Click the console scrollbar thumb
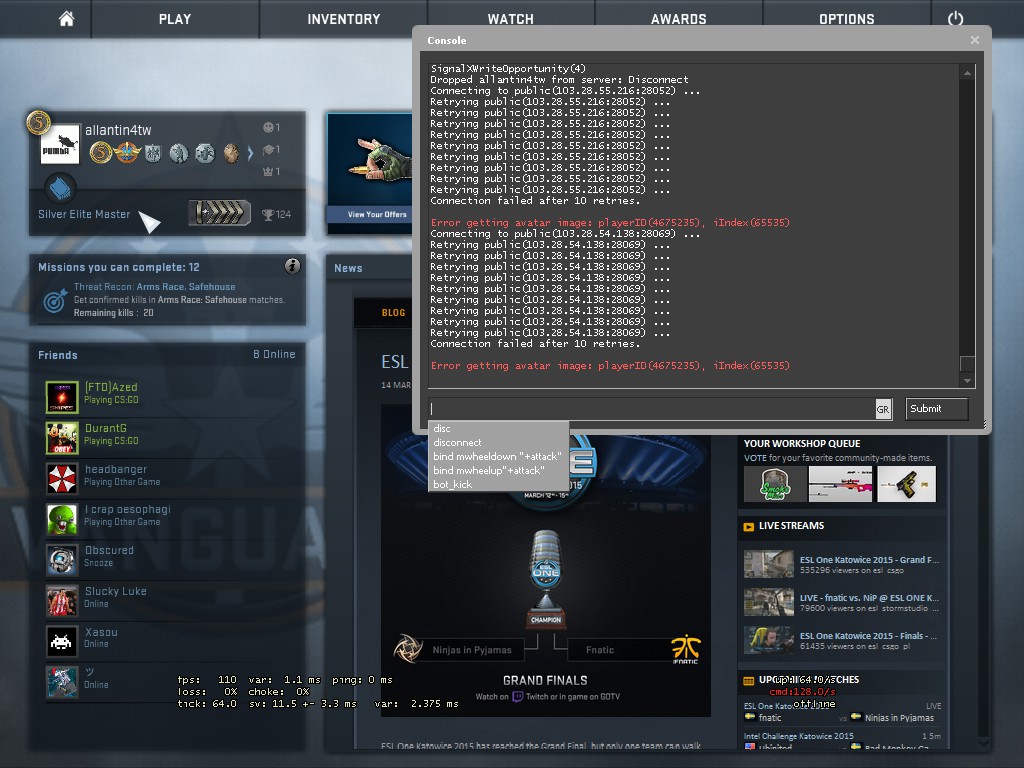 967,363
